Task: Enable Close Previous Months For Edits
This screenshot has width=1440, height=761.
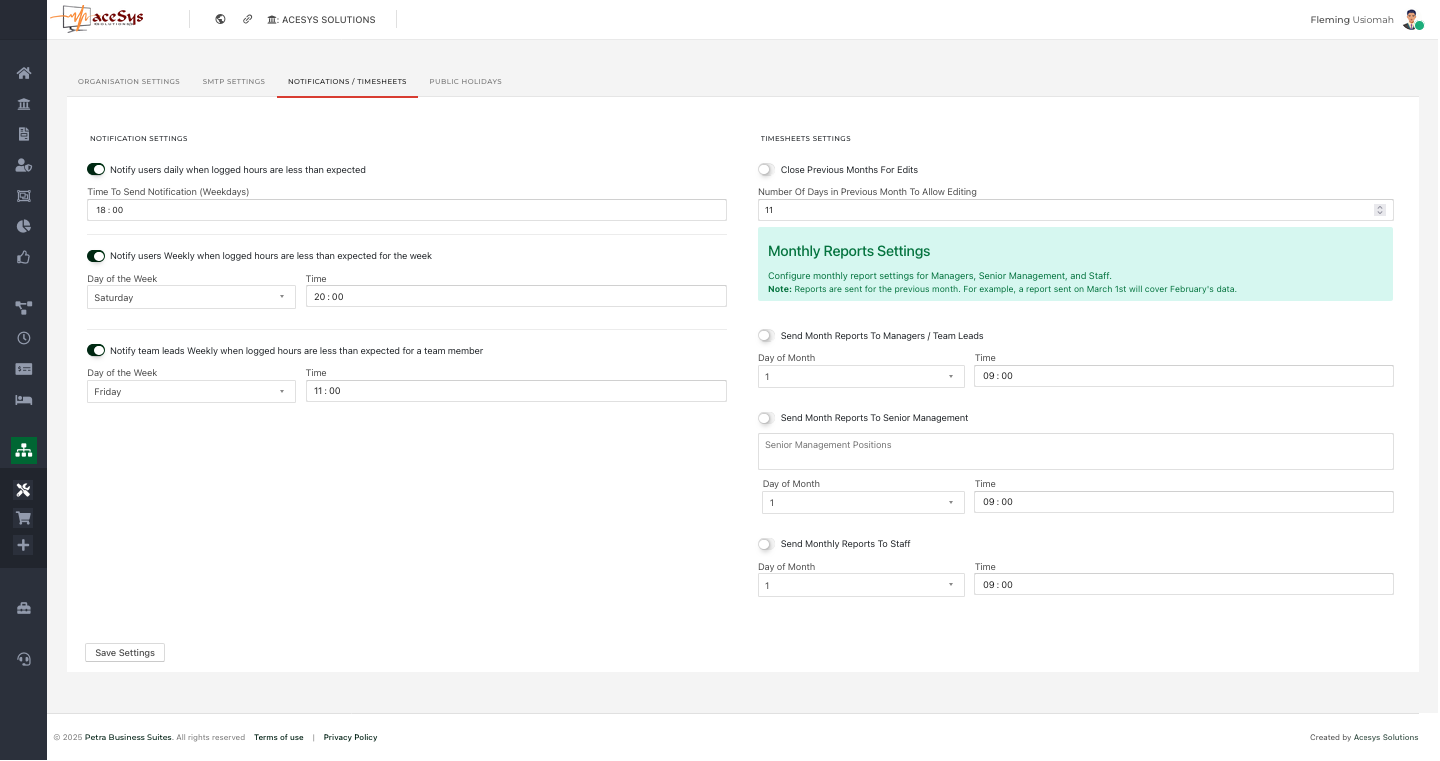Action: (766, 170)
